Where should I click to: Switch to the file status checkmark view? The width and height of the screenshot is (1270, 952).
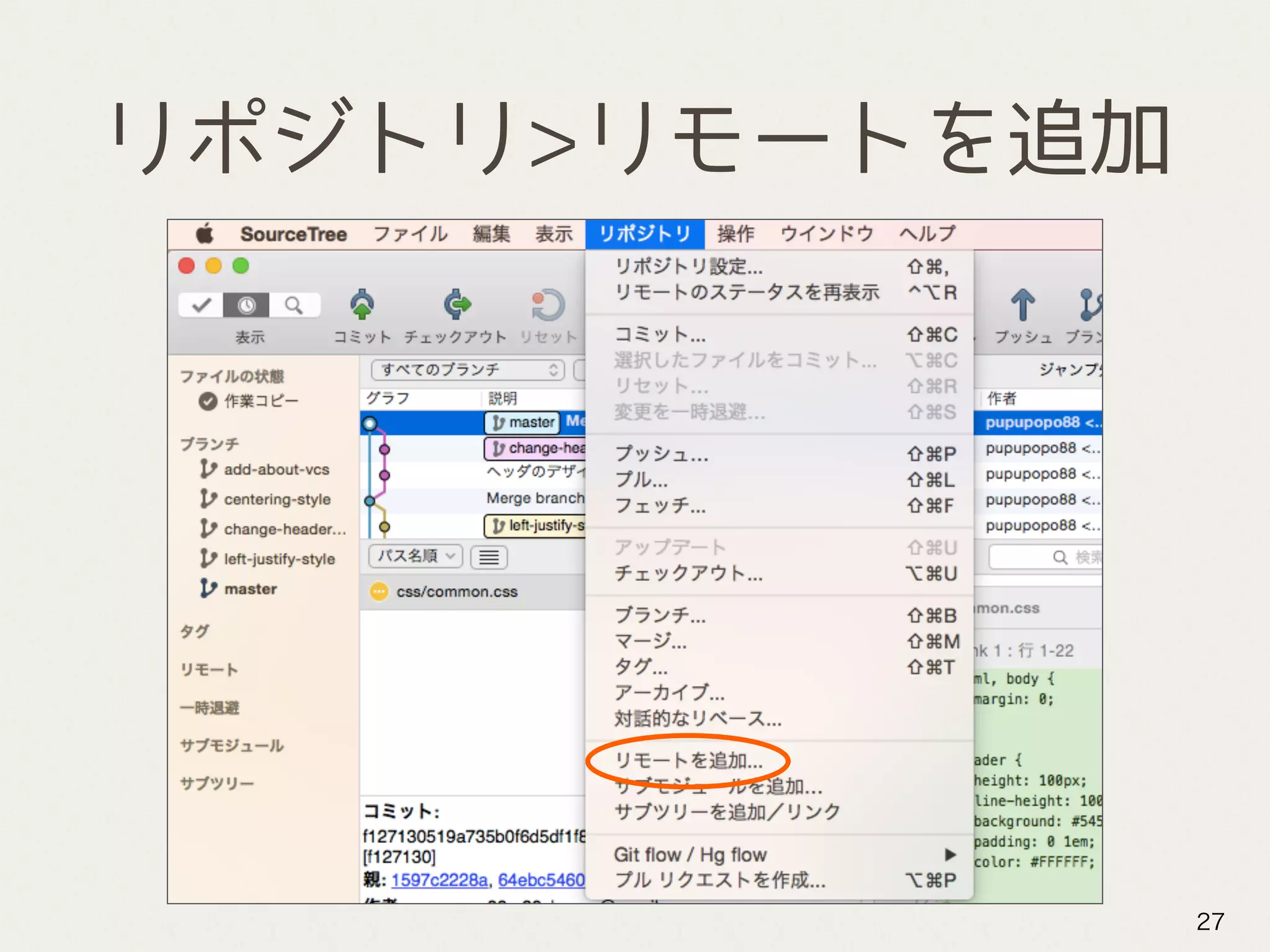(x=202, y=305)
